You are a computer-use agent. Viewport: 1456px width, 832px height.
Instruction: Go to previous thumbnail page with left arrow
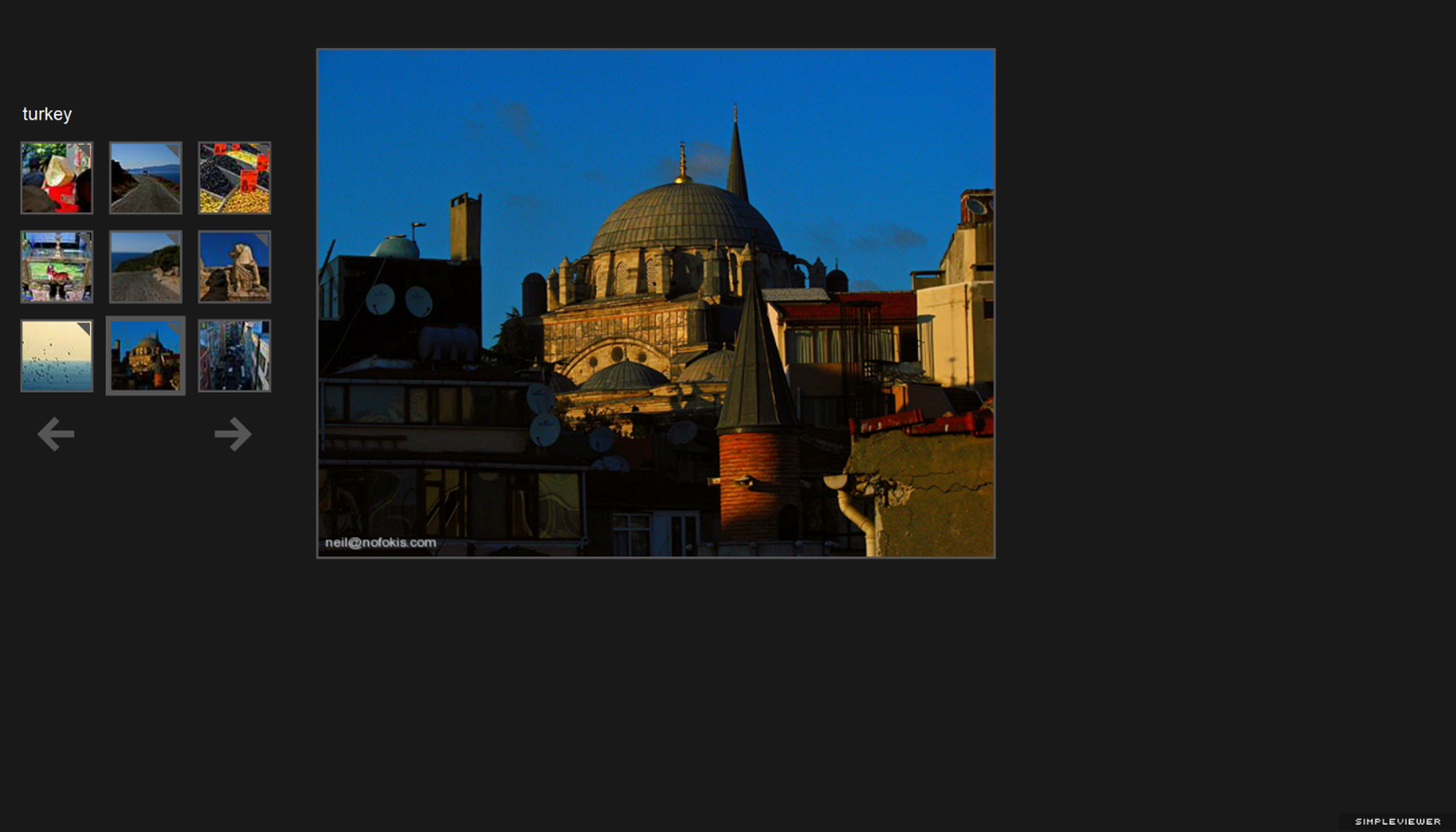pos(56,434)
